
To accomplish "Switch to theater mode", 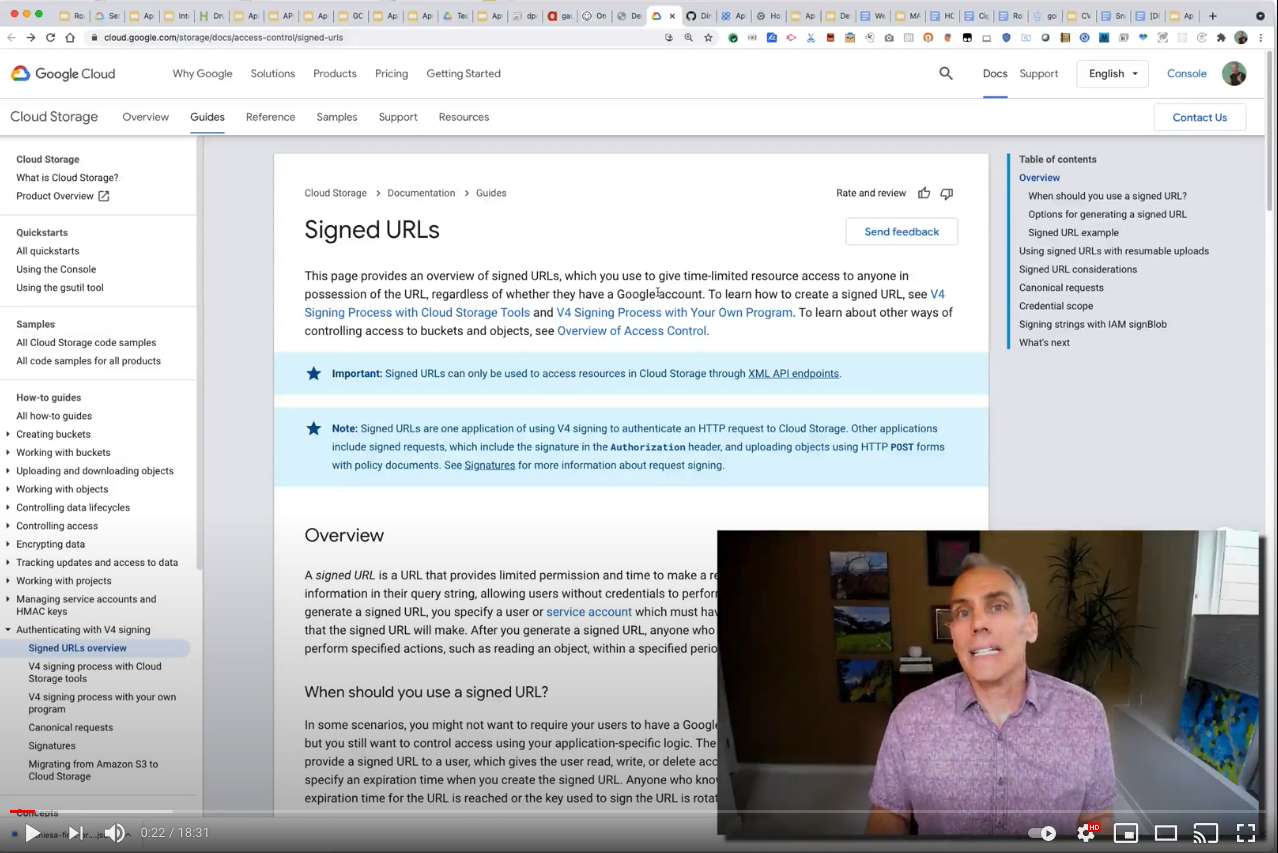I will (1166, 833).
